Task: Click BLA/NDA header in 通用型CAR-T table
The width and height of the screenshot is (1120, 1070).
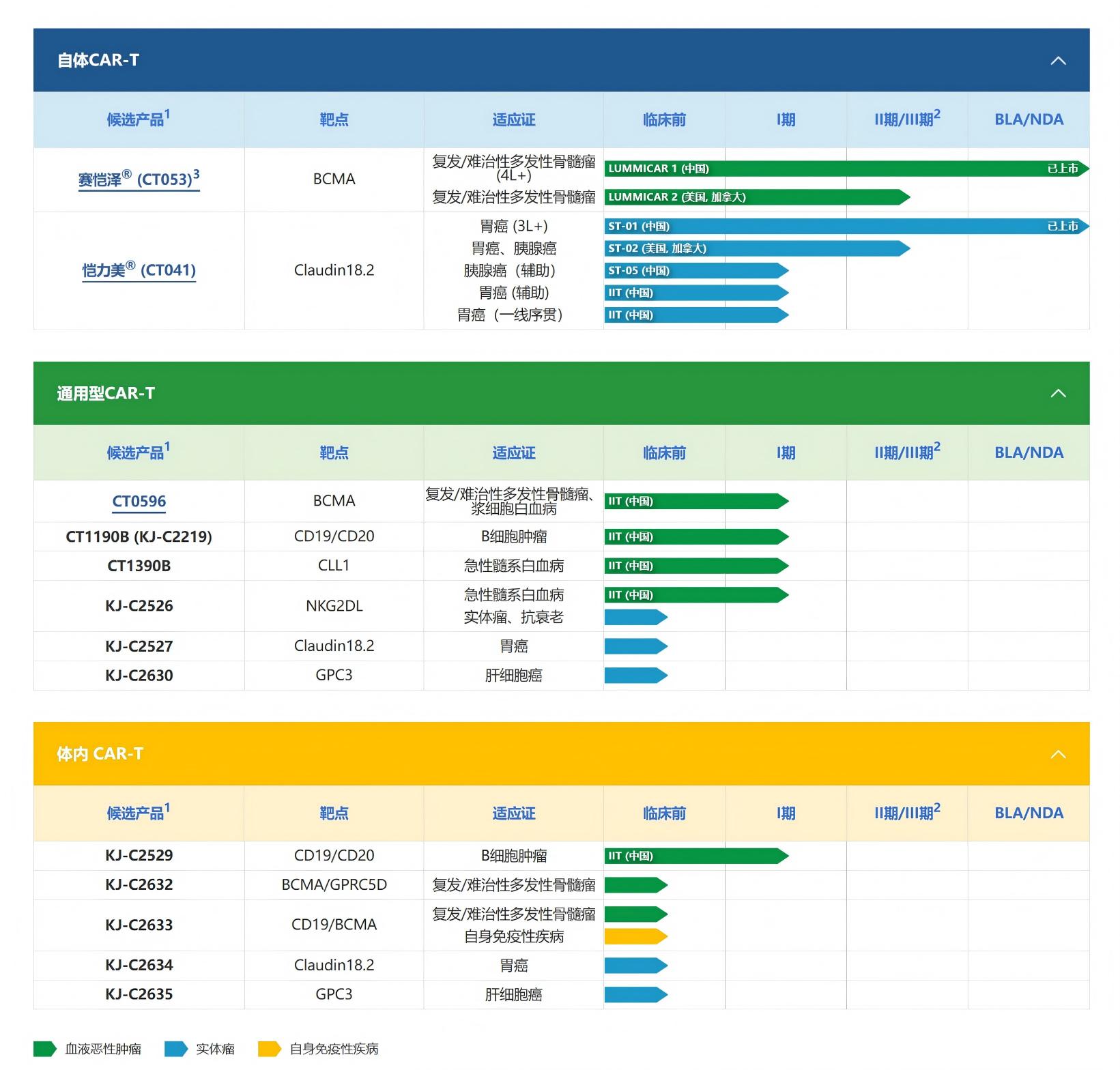Action: (x=1029, y=452)
